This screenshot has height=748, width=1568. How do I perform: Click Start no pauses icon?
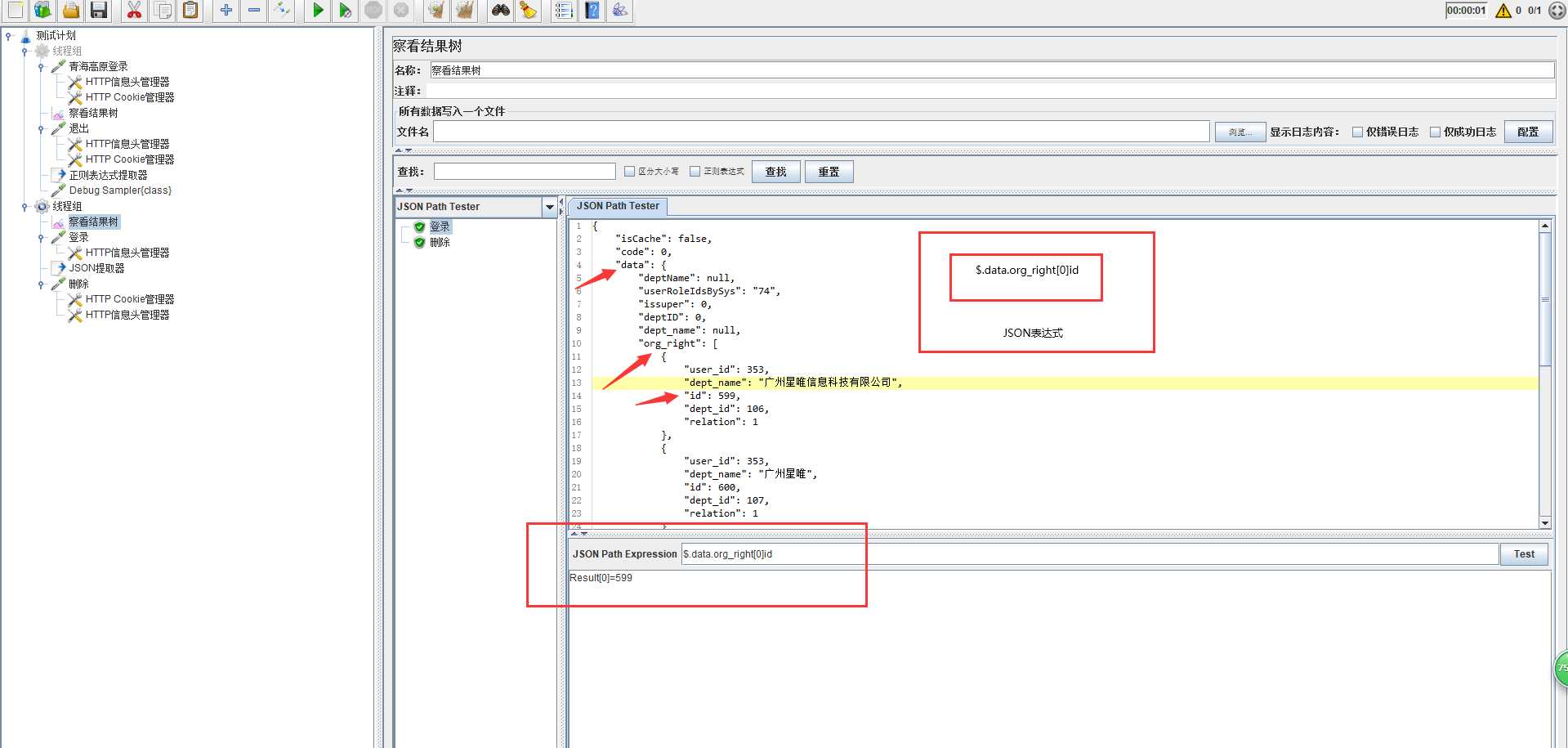(x=346, y=10)
